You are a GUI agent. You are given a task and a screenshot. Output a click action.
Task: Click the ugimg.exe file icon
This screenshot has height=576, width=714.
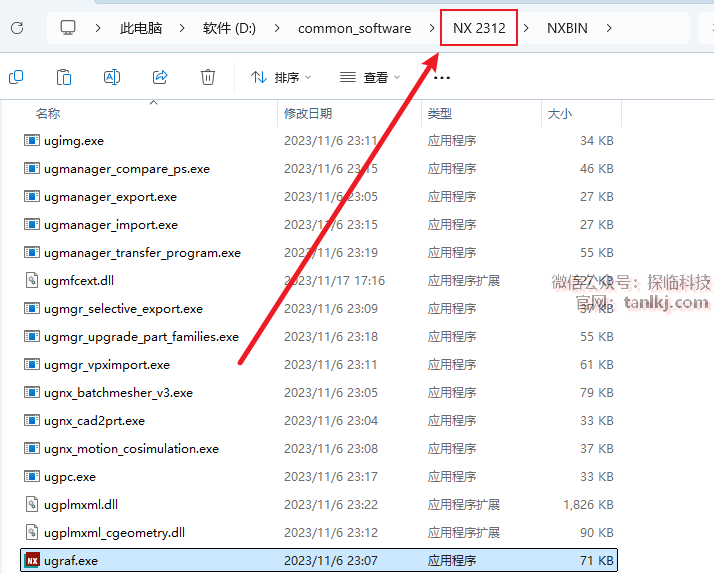tap(32, 141)
